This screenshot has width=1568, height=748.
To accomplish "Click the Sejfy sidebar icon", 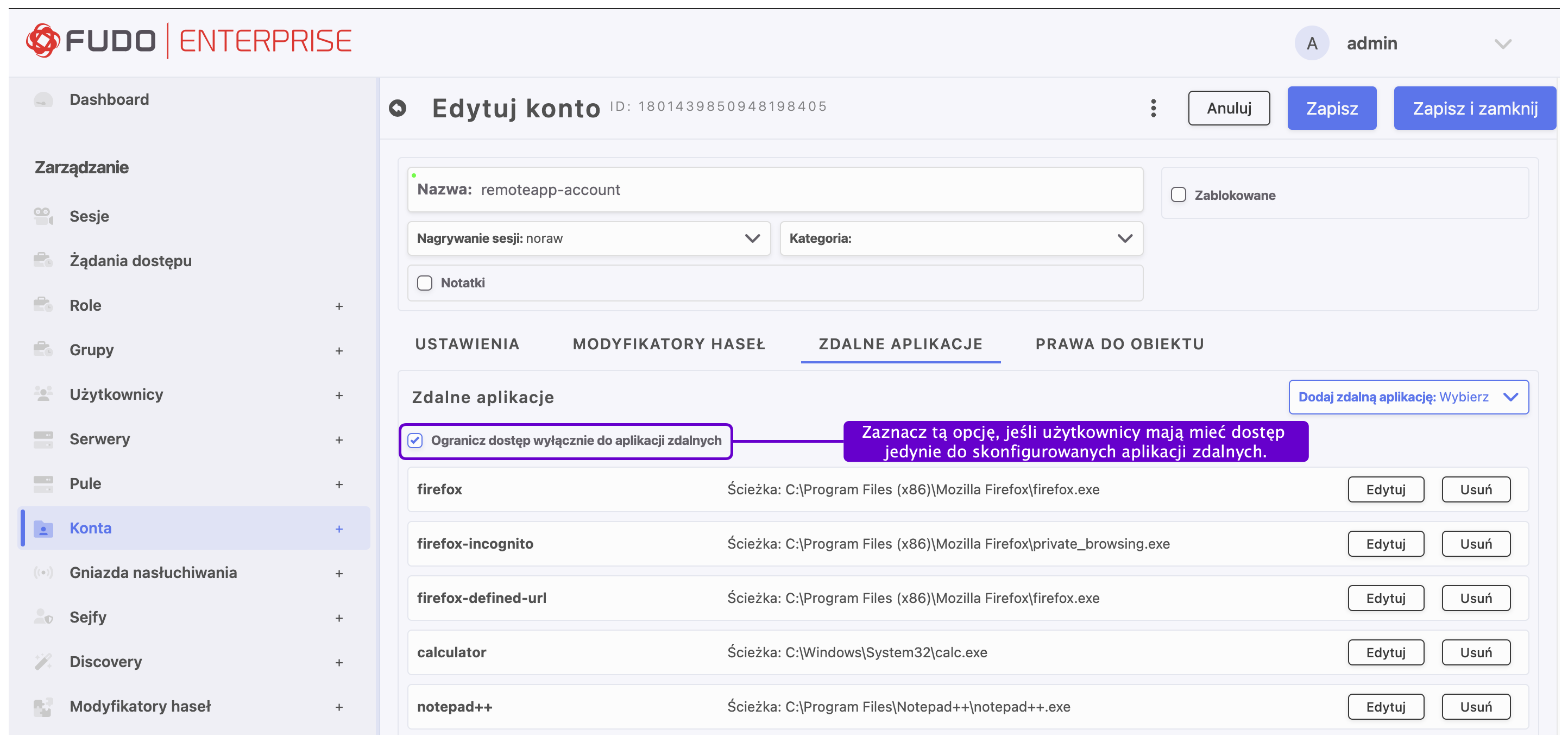I will point(43,617).
